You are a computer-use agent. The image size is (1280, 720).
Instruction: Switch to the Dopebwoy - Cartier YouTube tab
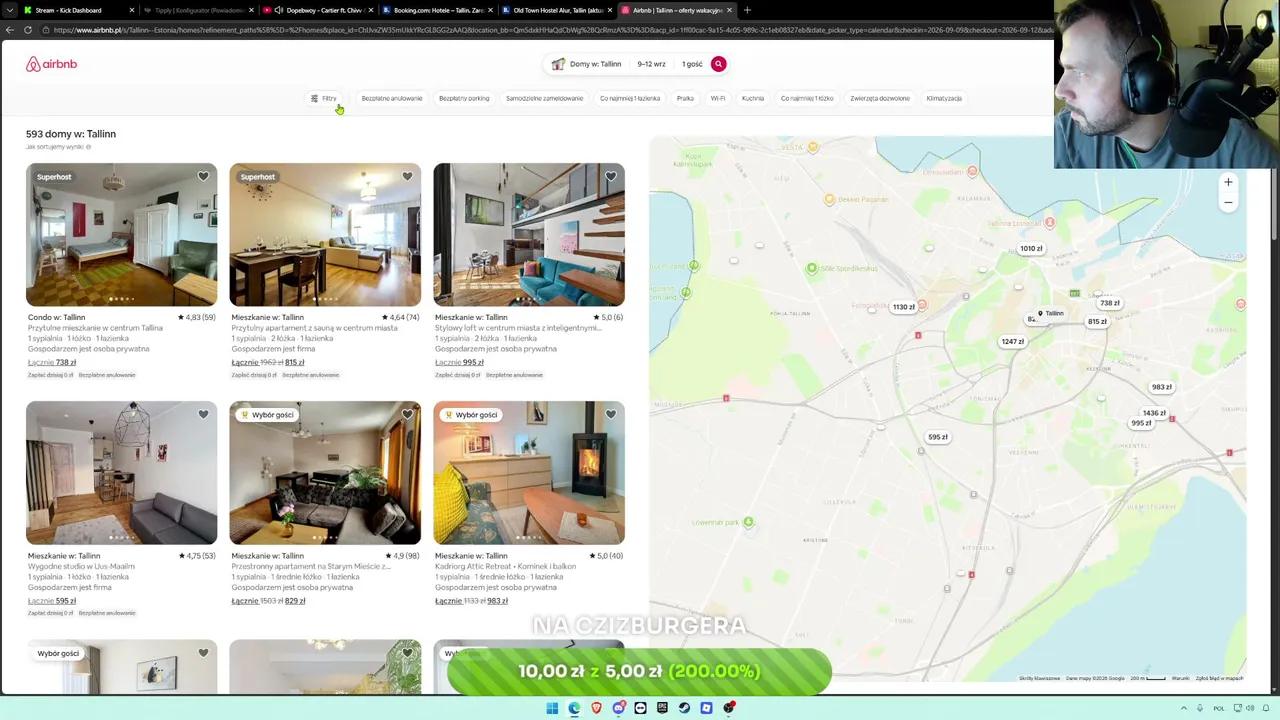(318, 10)
